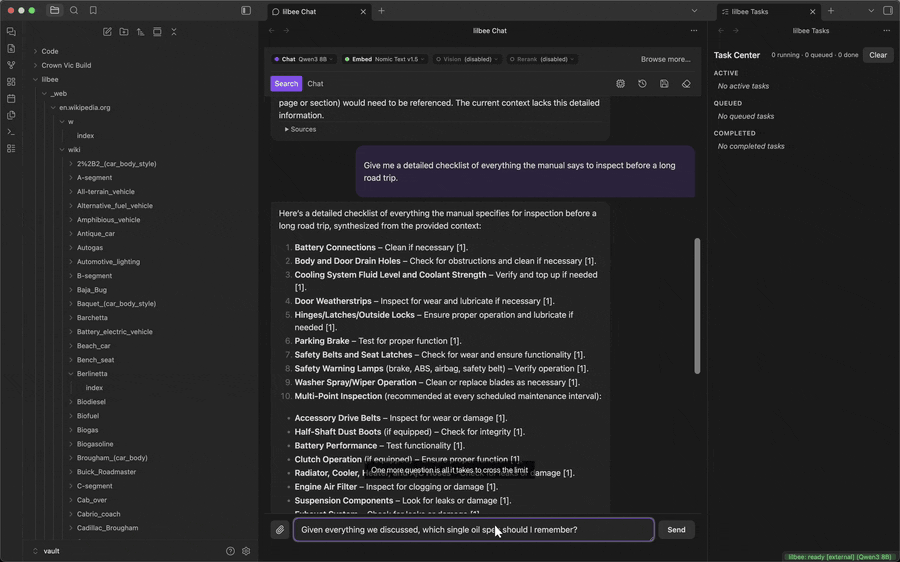The height and width of the screenshot is (562, 900).
Task: Collapse the Berlinetta folder
Action: (x=92, y=374)
